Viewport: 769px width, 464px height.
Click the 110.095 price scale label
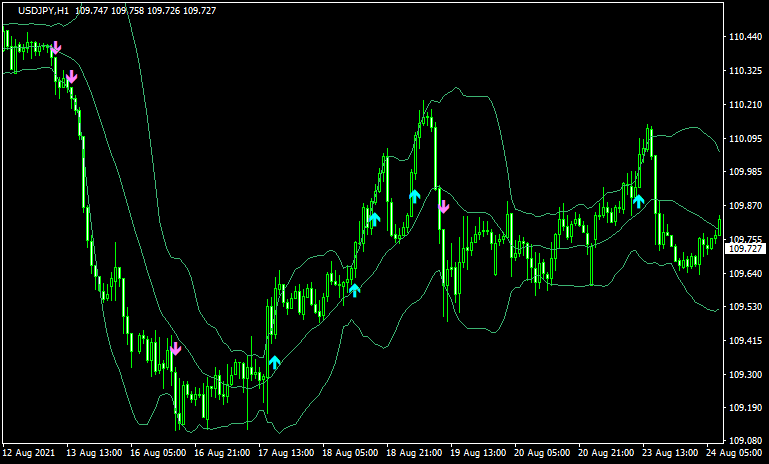(742, 139)
